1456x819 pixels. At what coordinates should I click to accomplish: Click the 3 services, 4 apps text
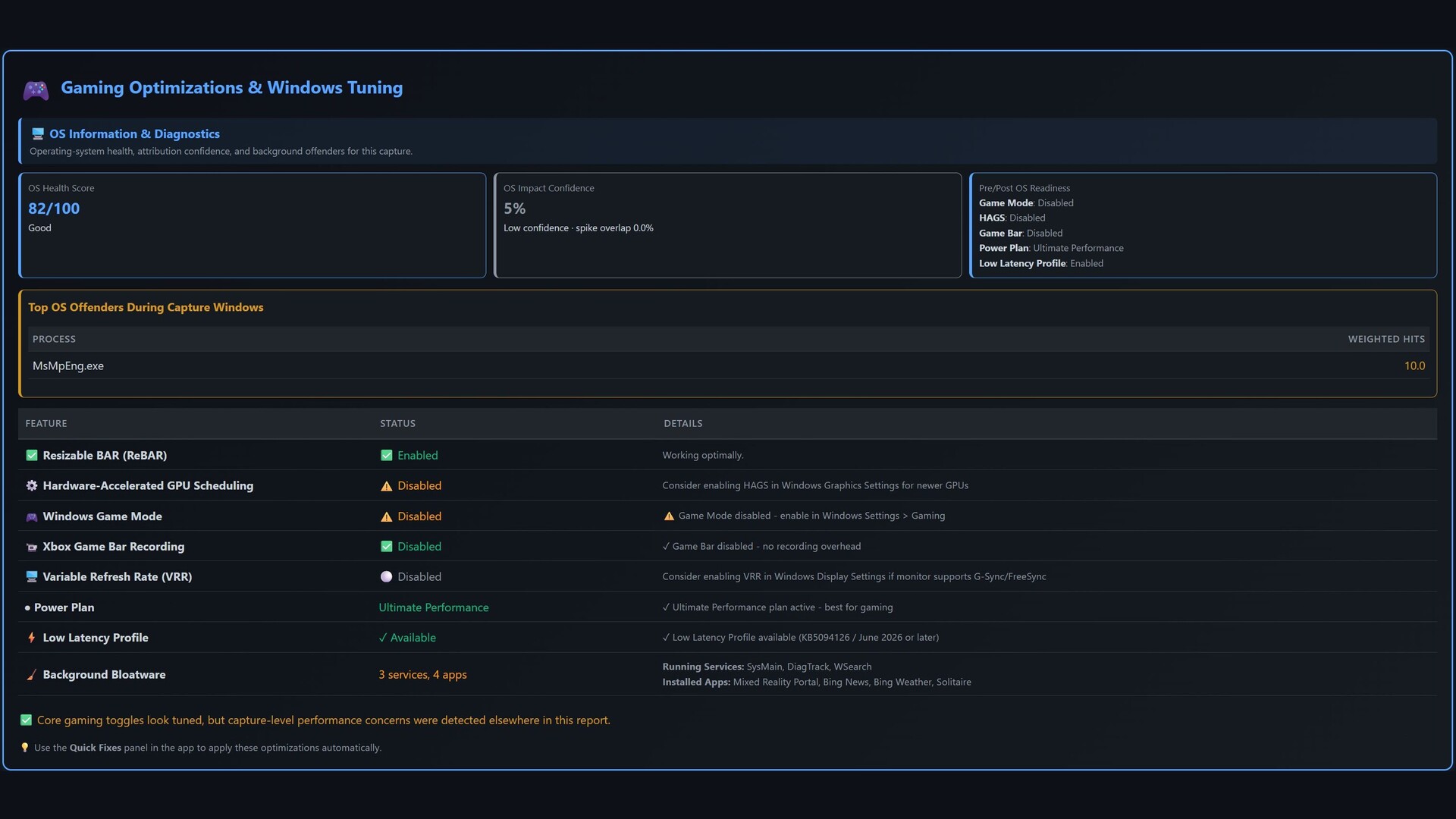(422, 675)
